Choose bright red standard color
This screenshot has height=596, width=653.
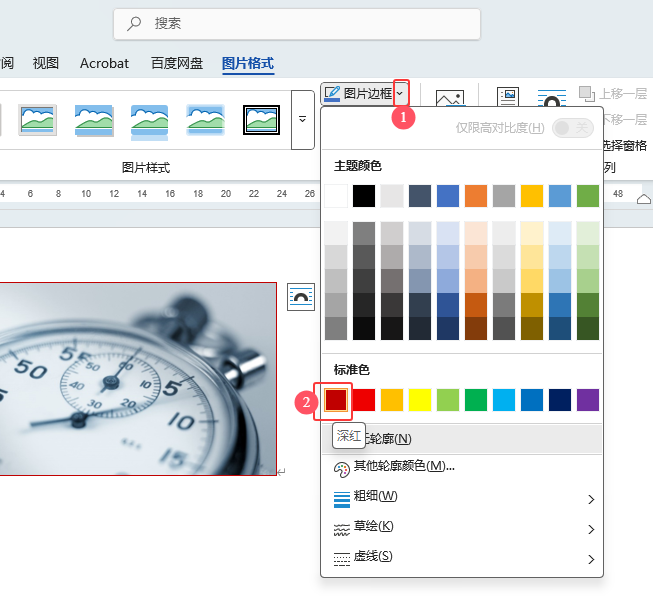click(x=364, y=400)
